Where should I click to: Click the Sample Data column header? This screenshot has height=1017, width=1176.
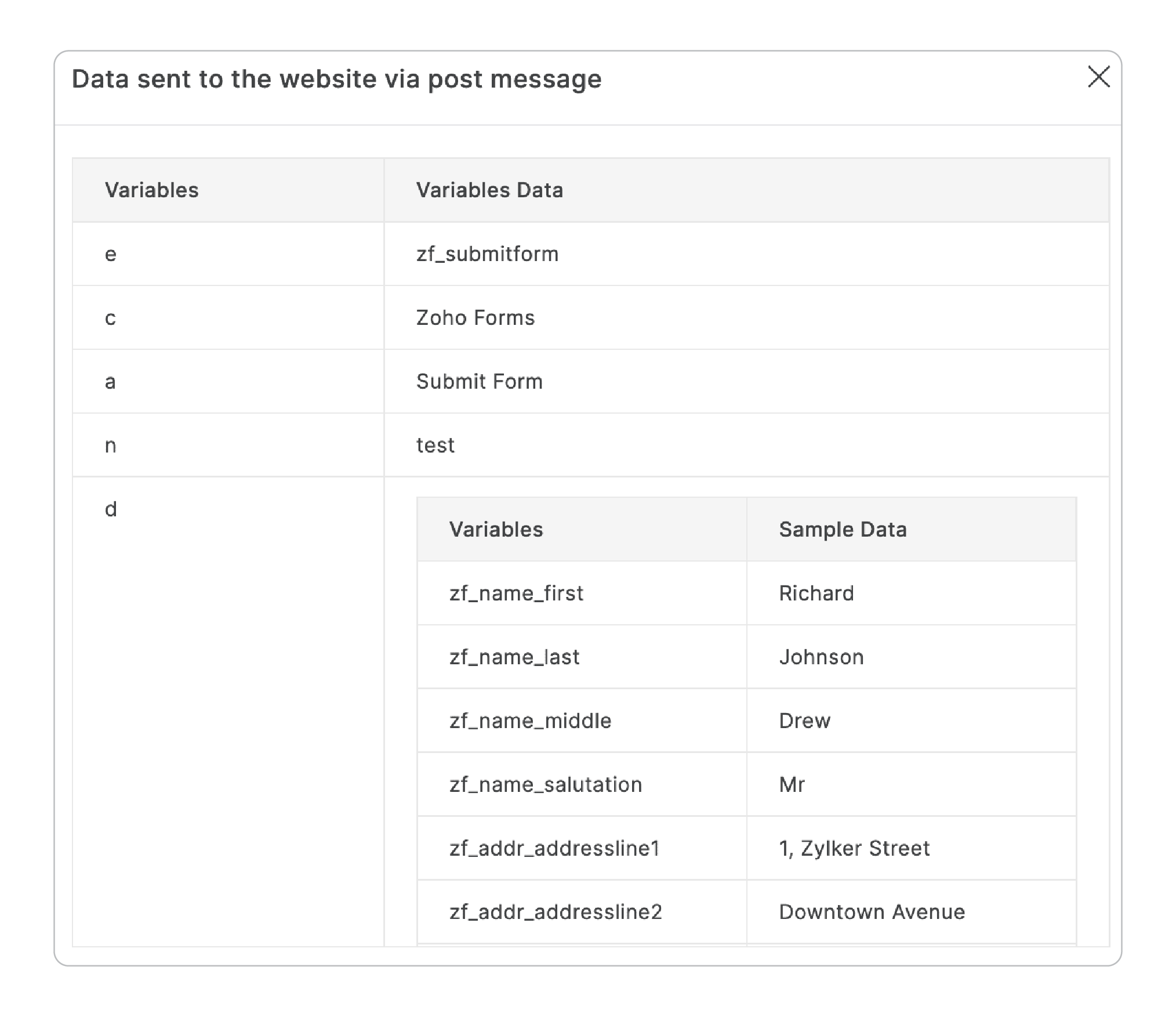coord(843,530)
